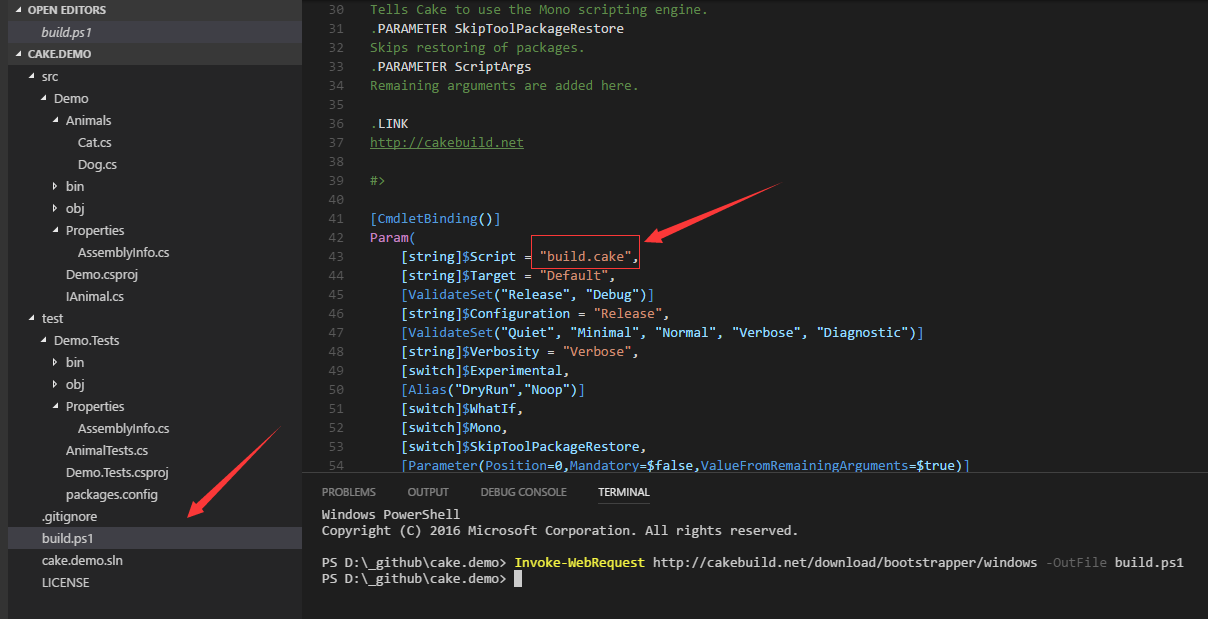
Task: Open the http://cakebuild.net link in editor
Action: (x=447, y=142)
